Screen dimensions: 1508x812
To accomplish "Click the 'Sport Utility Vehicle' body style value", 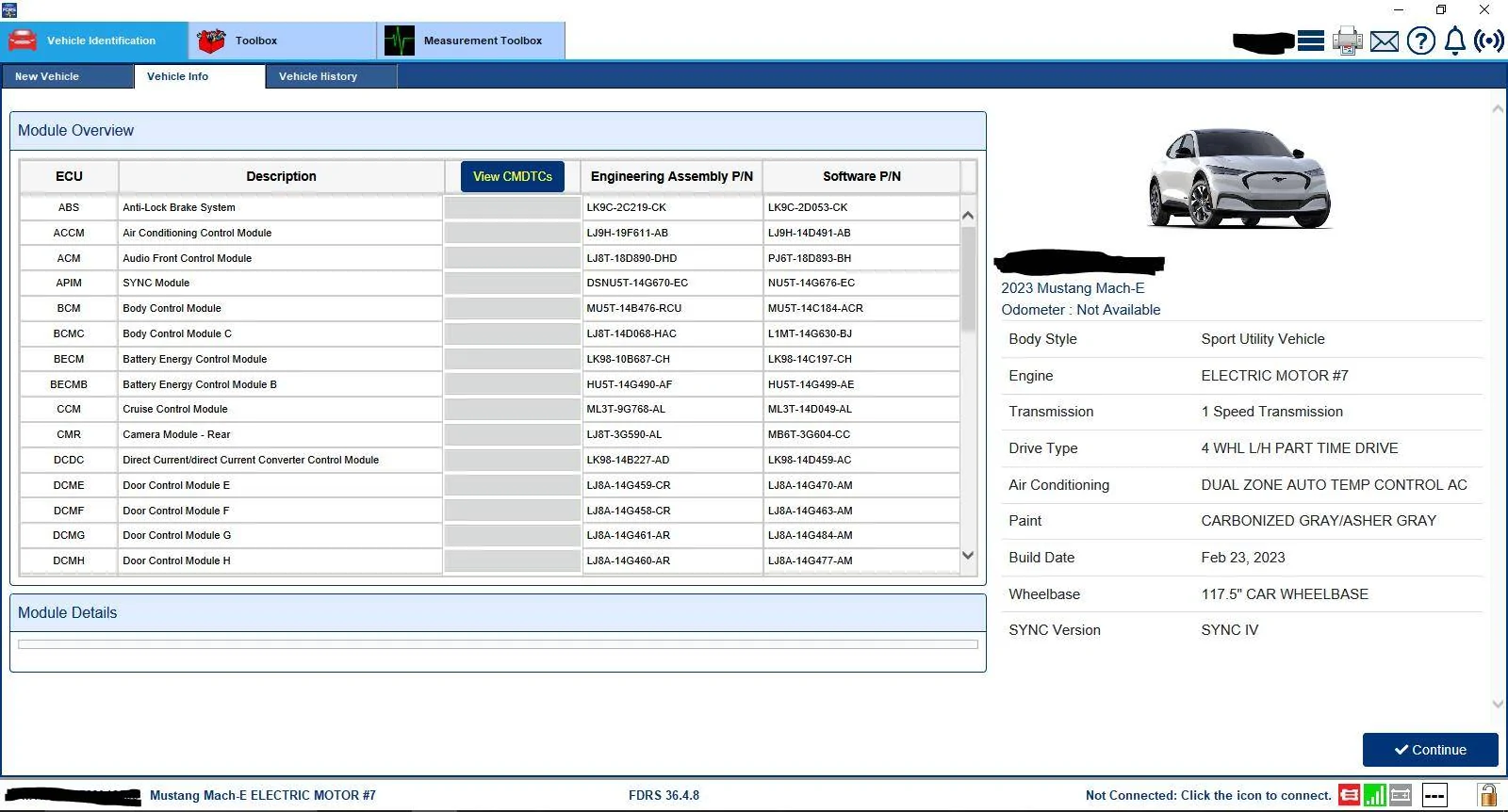I will (1263, 339).
